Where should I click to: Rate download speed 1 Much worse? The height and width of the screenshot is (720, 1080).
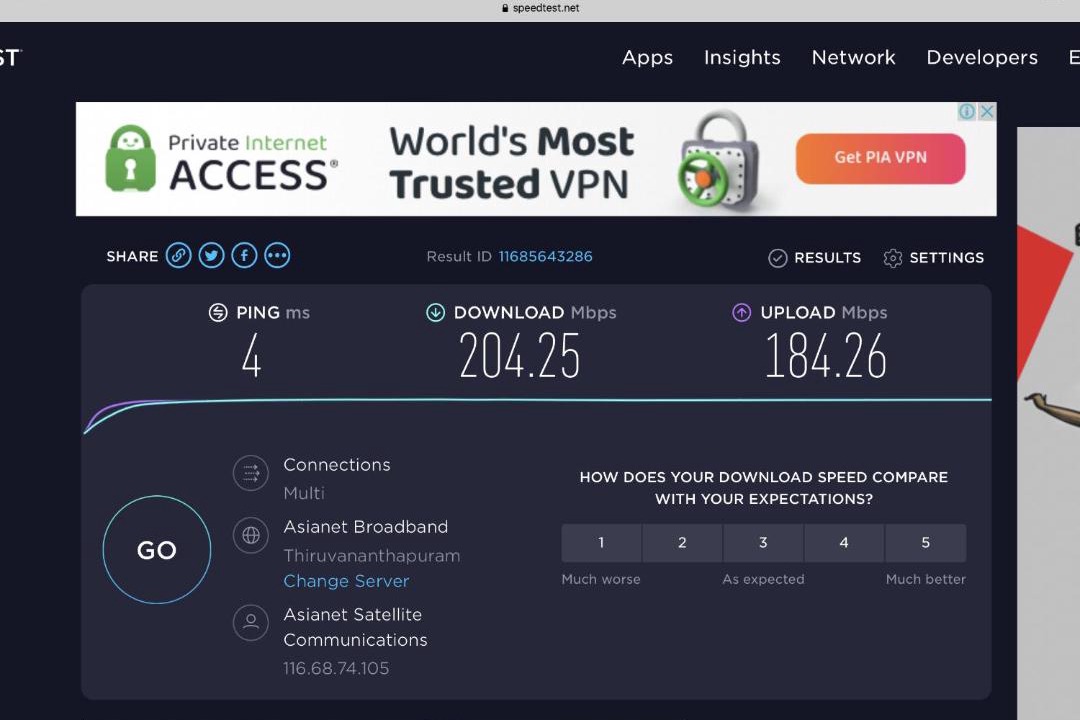pyautogui.click(x=601, y=543)
